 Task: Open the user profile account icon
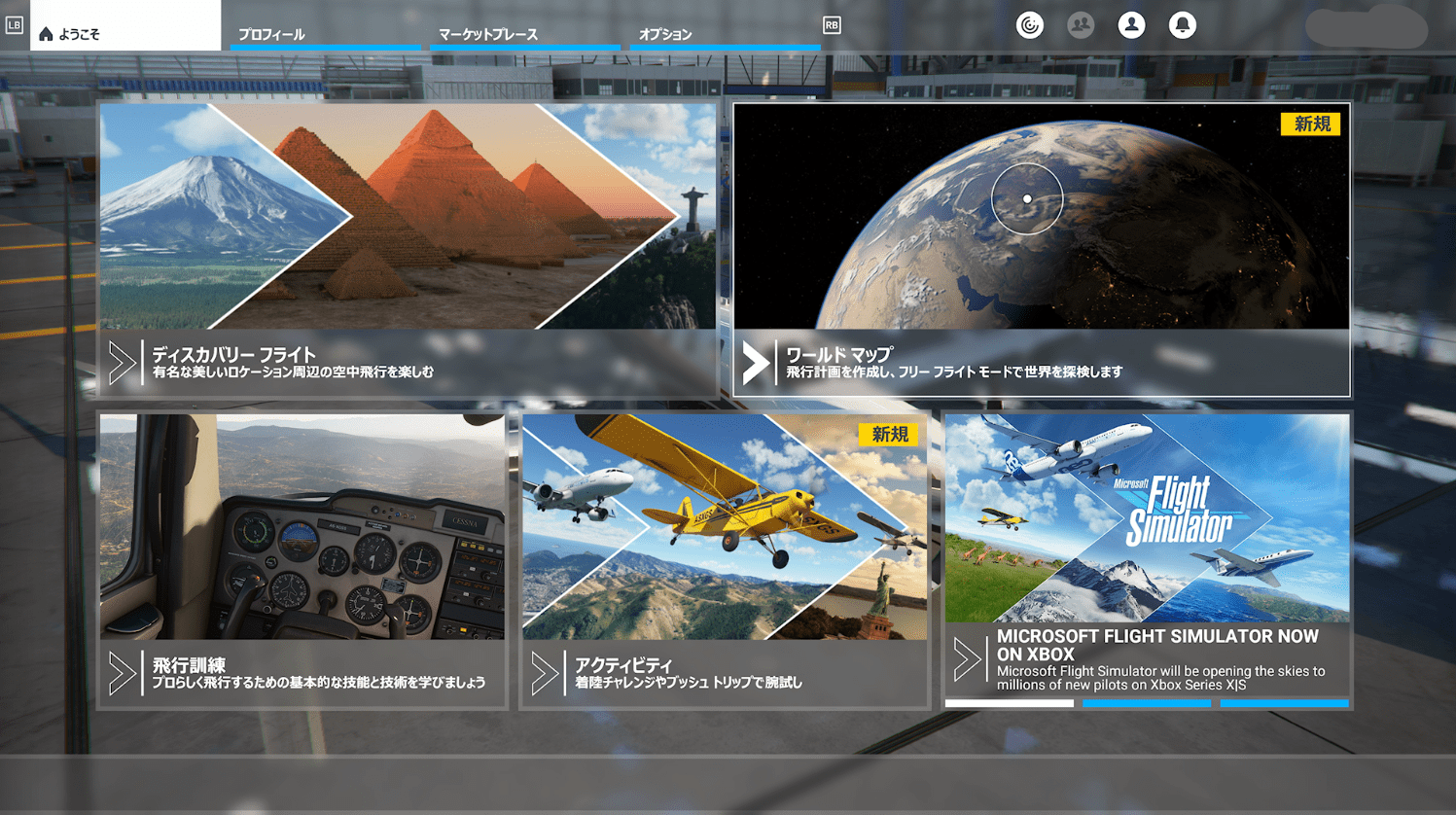click(1131, 25)
